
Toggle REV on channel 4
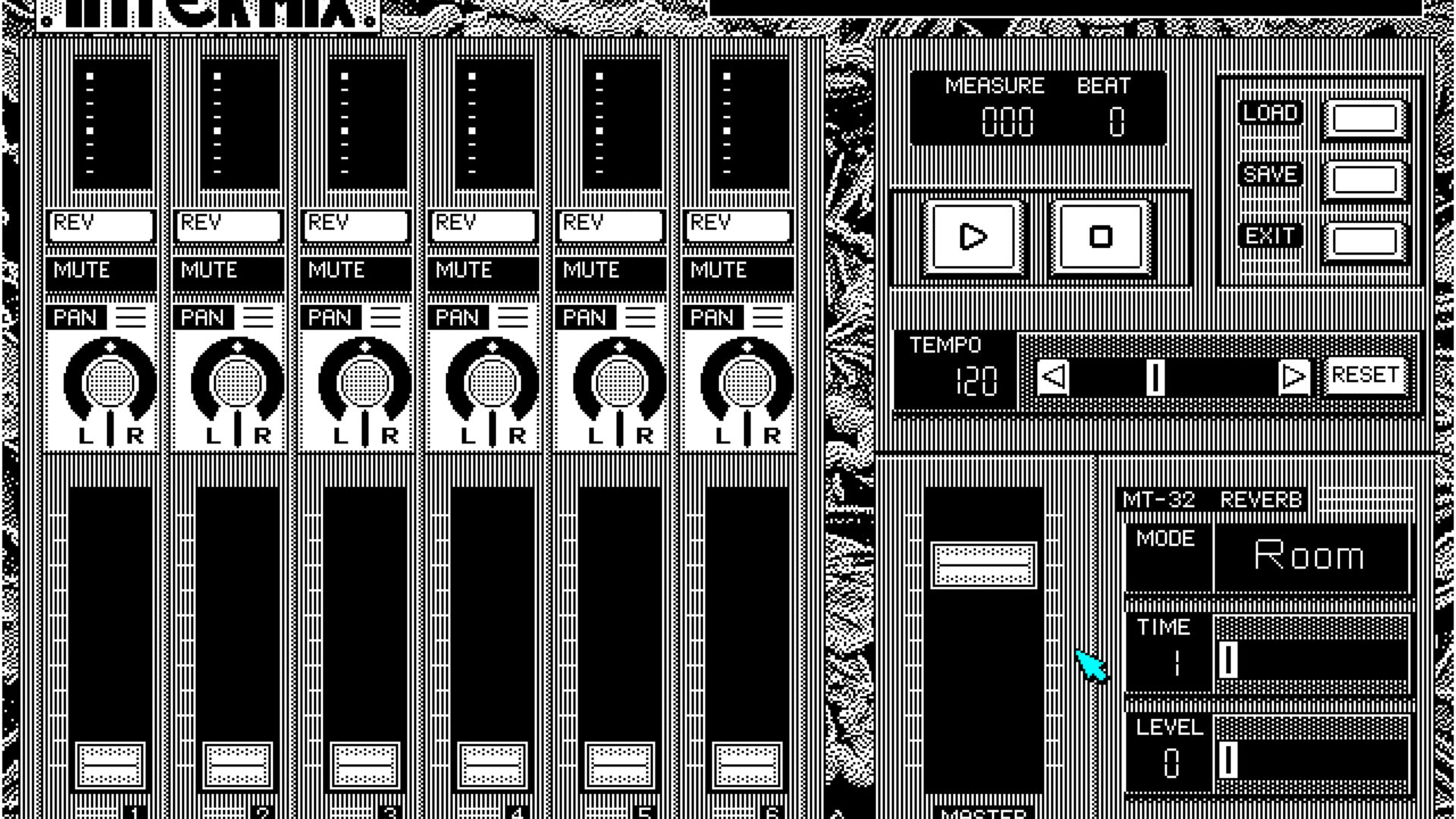pos(483,226)
